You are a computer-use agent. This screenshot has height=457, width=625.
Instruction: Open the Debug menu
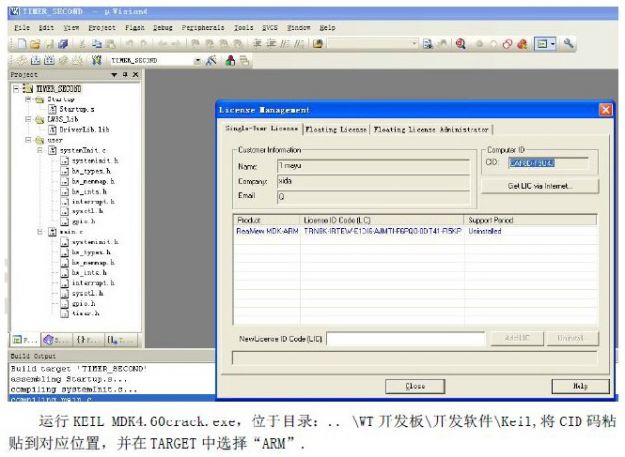[x=163, y=27]
